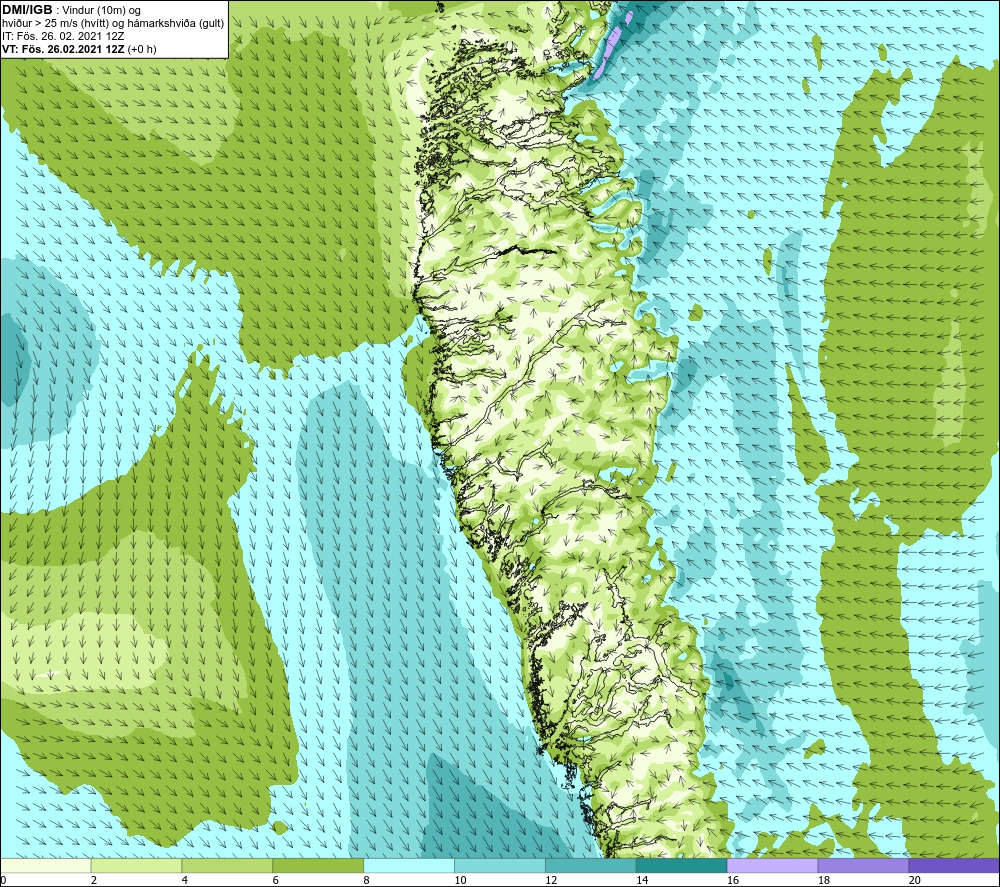Click the 'DMI/IGB' title text
This screenshot has height=887, width=1000.
(x=27, y=10)
